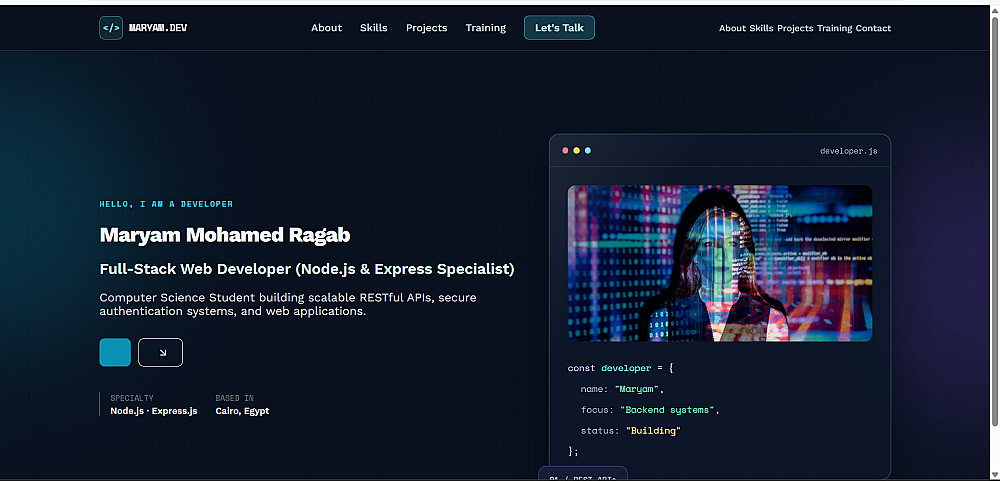Follow the right-side Skills link
This screenshot has height=481, width=1000.
tap(761, 28)
